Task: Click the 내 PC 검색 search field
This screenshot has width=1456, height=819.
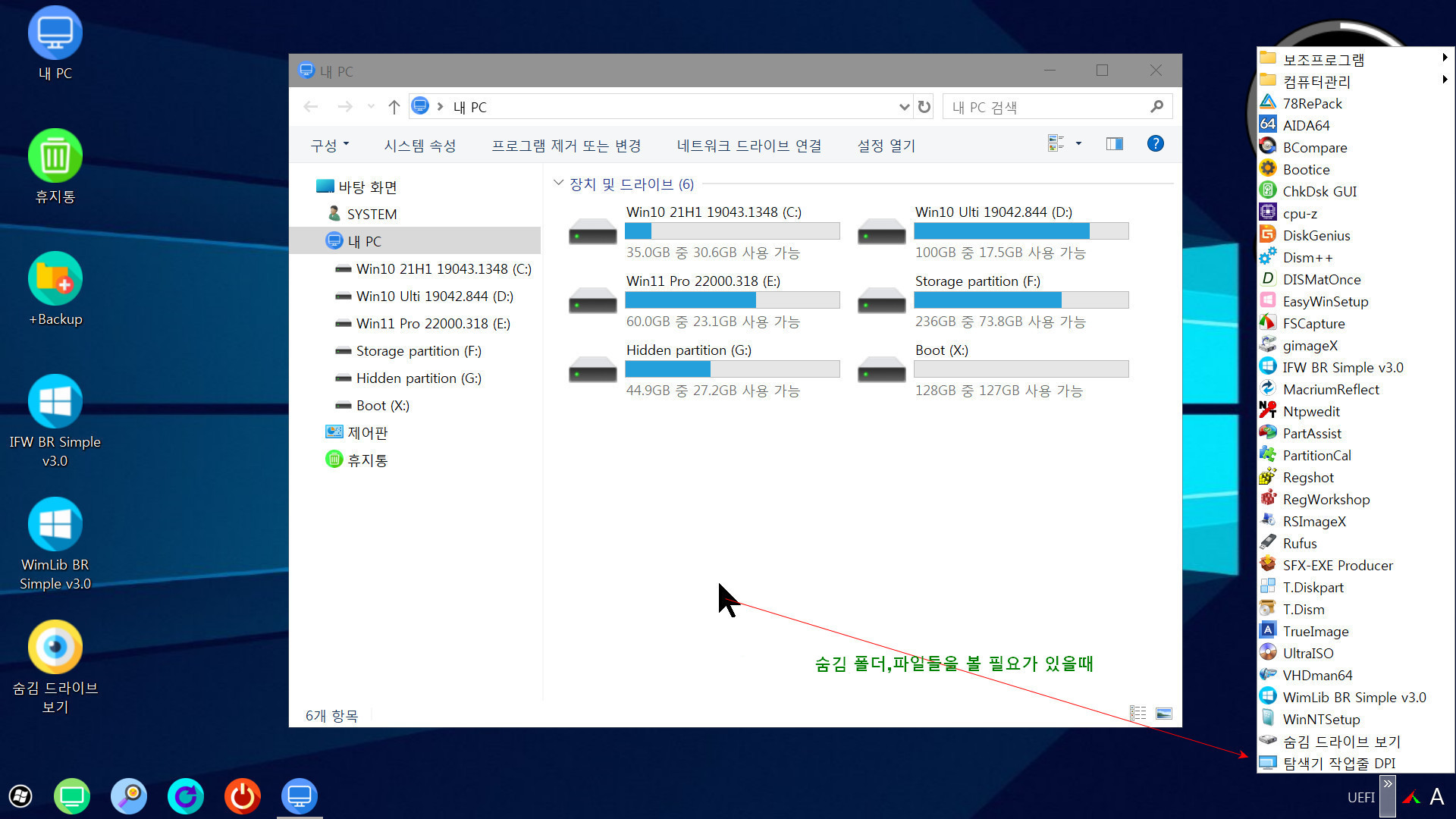Action: tap(1057, 107)
